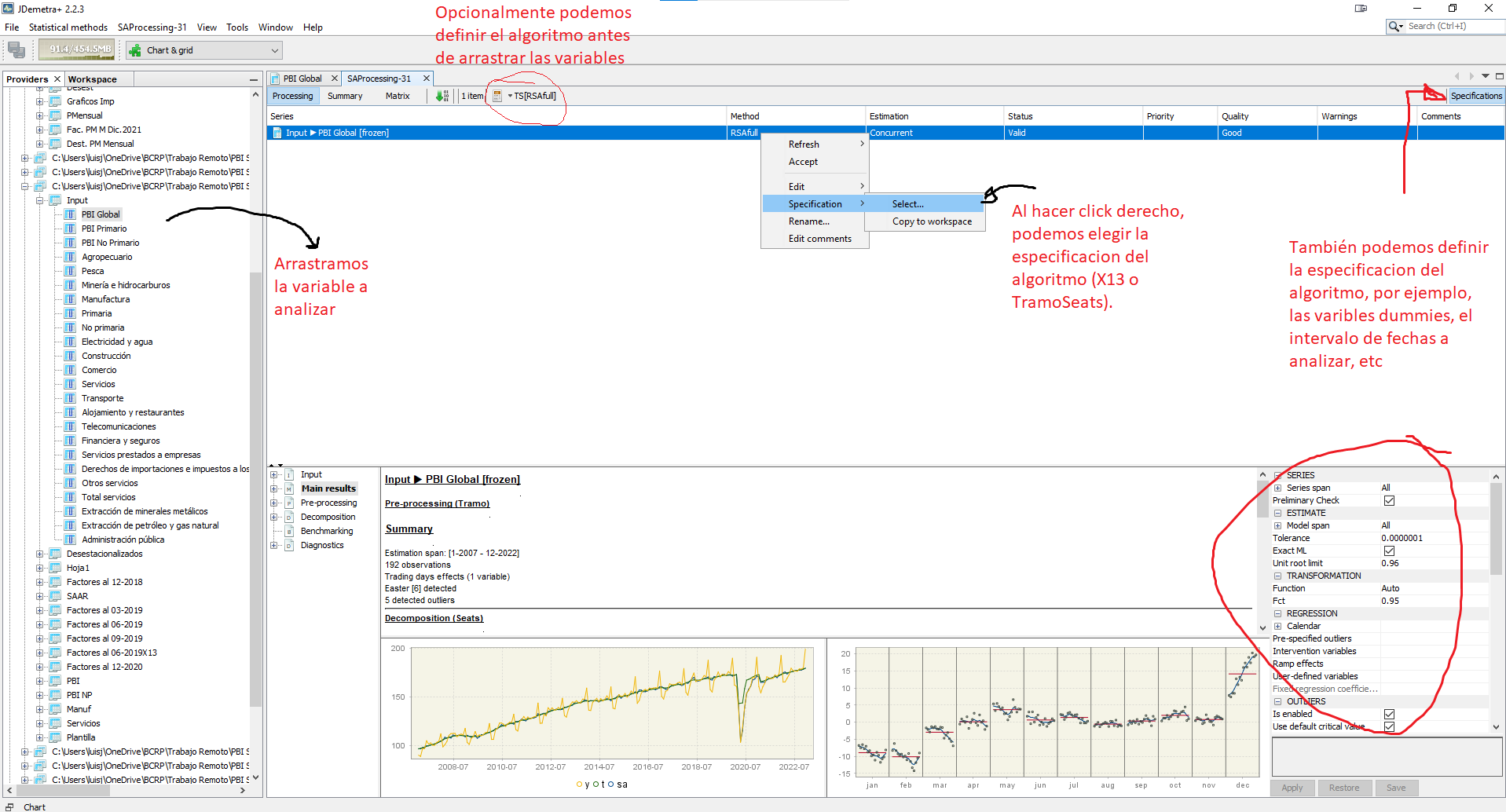Click series icon beside PBI Primario

[x=70, y=229]
